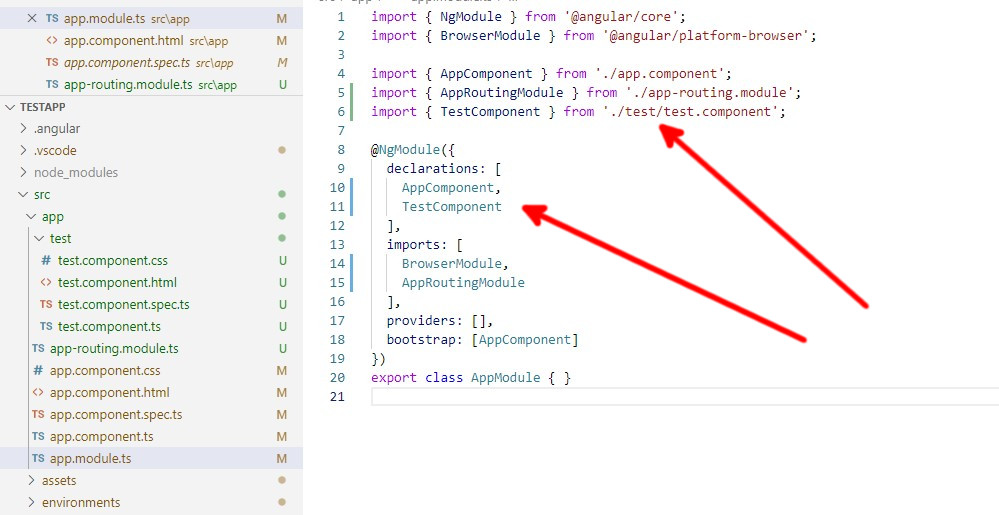Click the TS icon of test.component.ts
Viewport: 999px width, 515px height.
click(46, 327)
